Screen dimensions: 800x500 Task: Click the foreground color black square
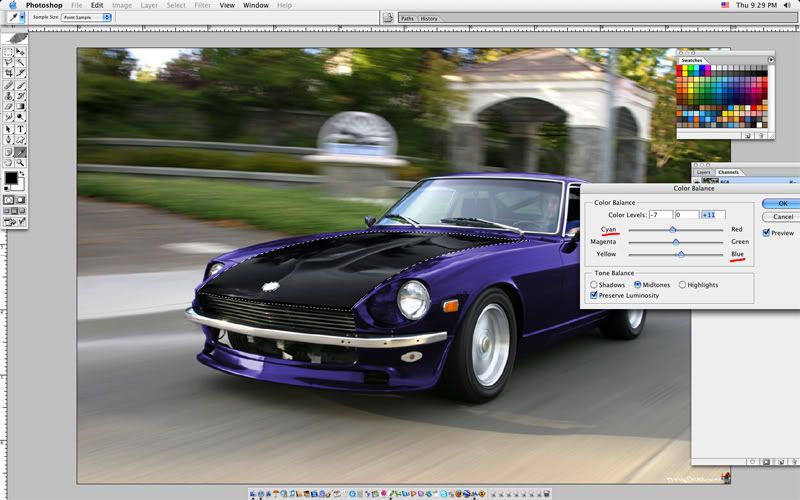[x=11, y=178]
